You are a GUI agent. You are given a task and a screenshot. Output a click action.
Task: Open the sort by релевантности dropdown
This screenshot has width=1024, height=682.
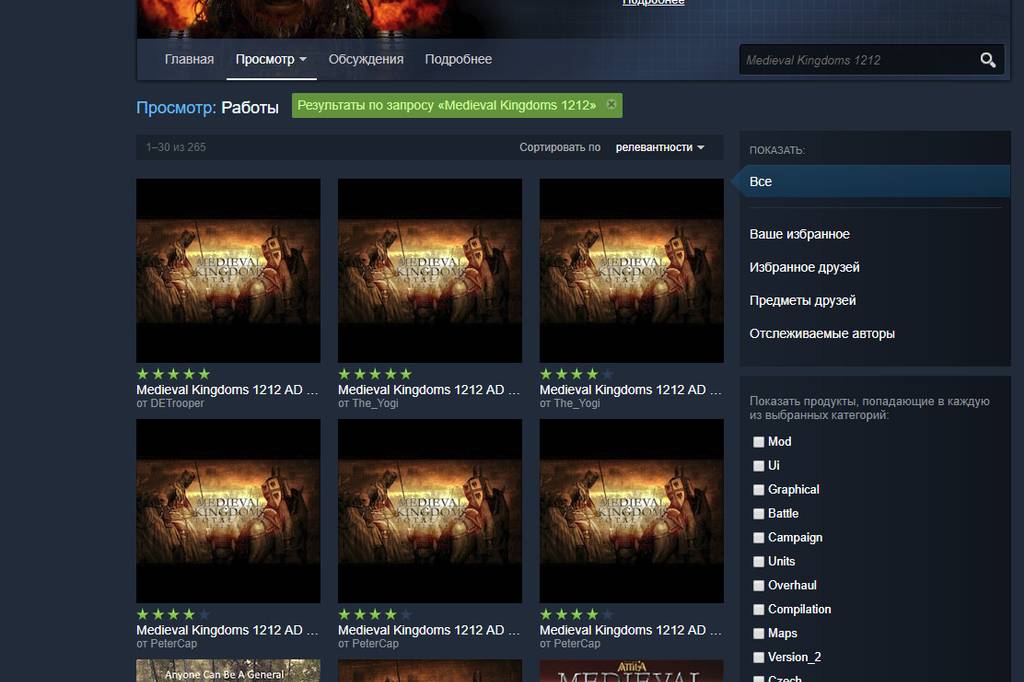click(x=660, y=147)
